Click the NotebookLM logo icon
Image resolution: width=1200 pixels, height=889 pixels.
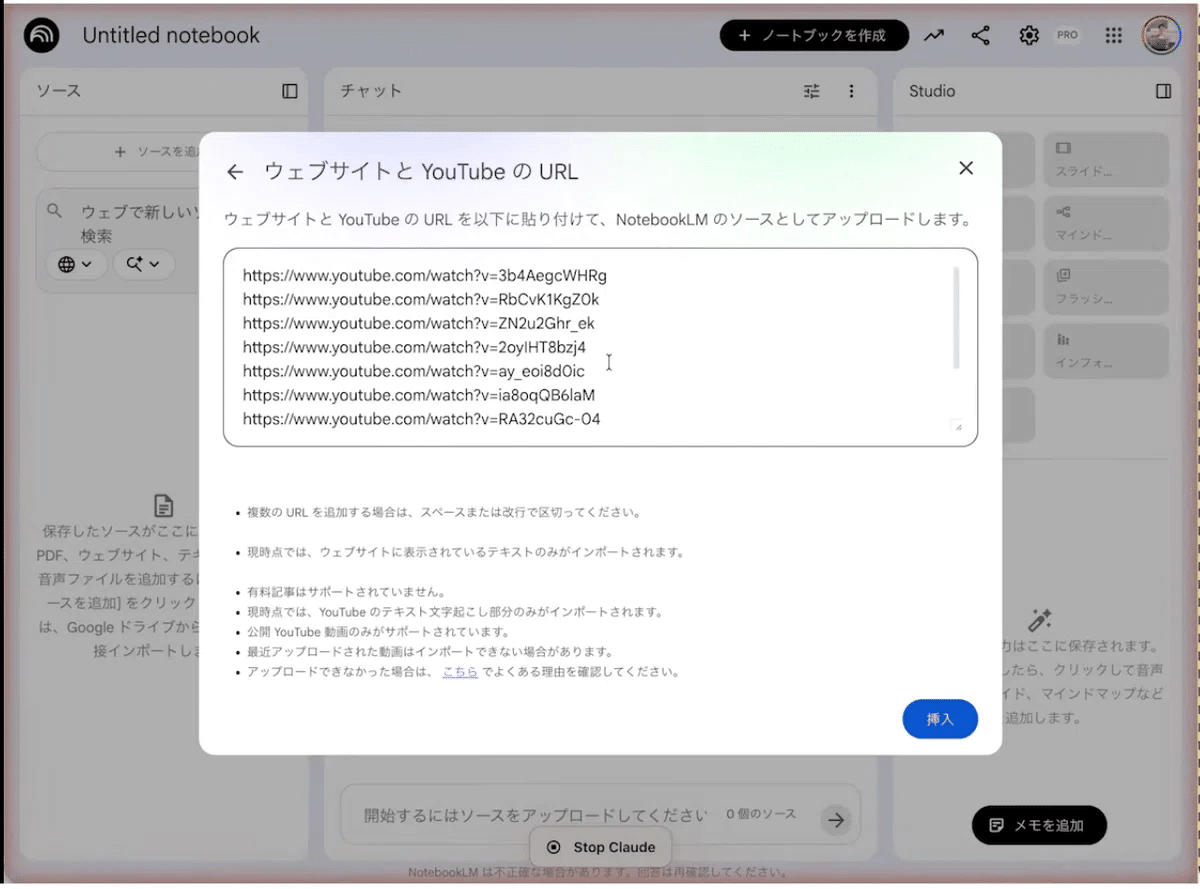tap(41, 36)
